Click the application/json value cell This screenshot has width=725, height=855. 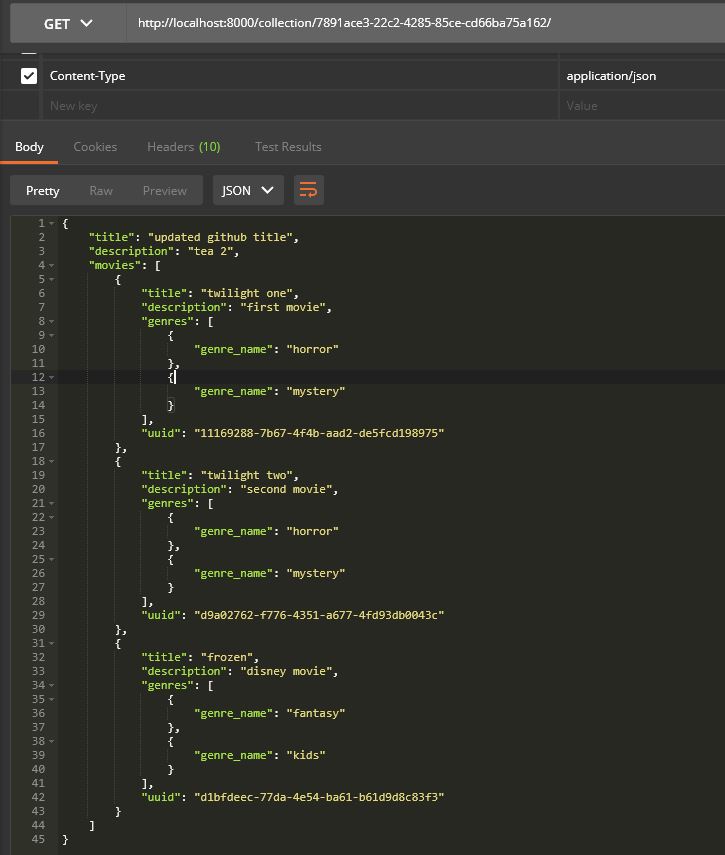click(642, 76)
